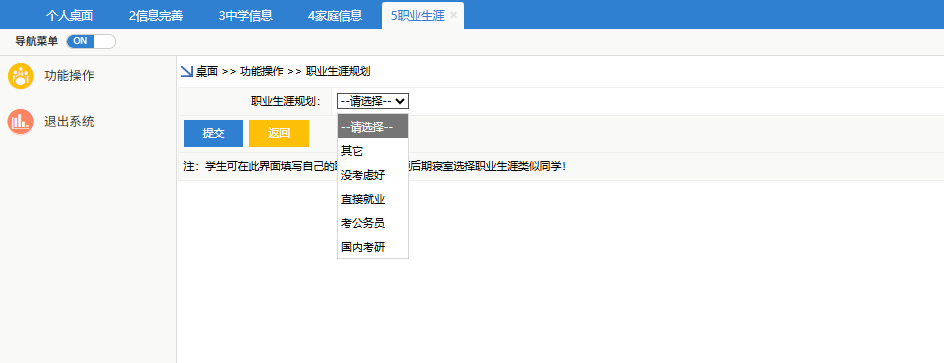Click the 职业生涯规划: field label
Viewport: 944px width, 363px height.
(286, 101)
